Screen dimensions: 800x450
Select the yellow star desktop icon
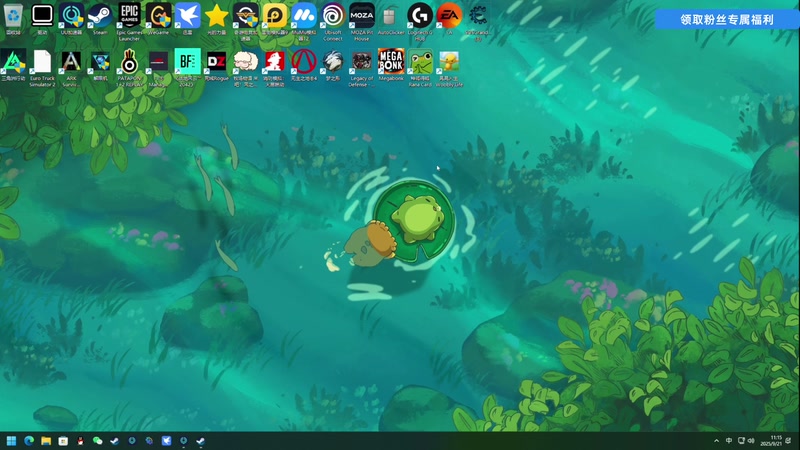tap(217, 18)
